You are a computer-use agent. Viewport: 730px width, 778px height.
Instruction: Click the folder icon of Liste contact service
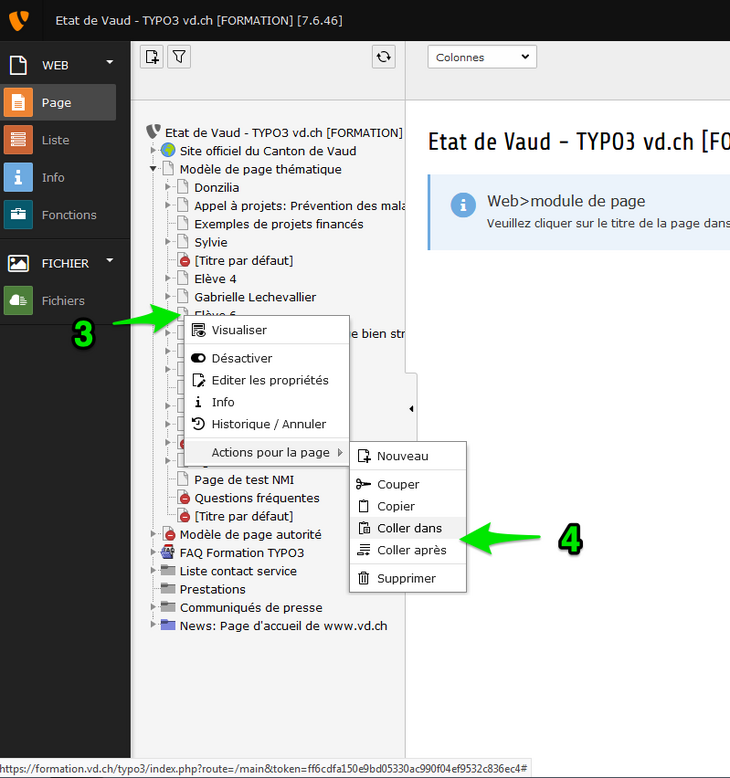tap(168, 570)
